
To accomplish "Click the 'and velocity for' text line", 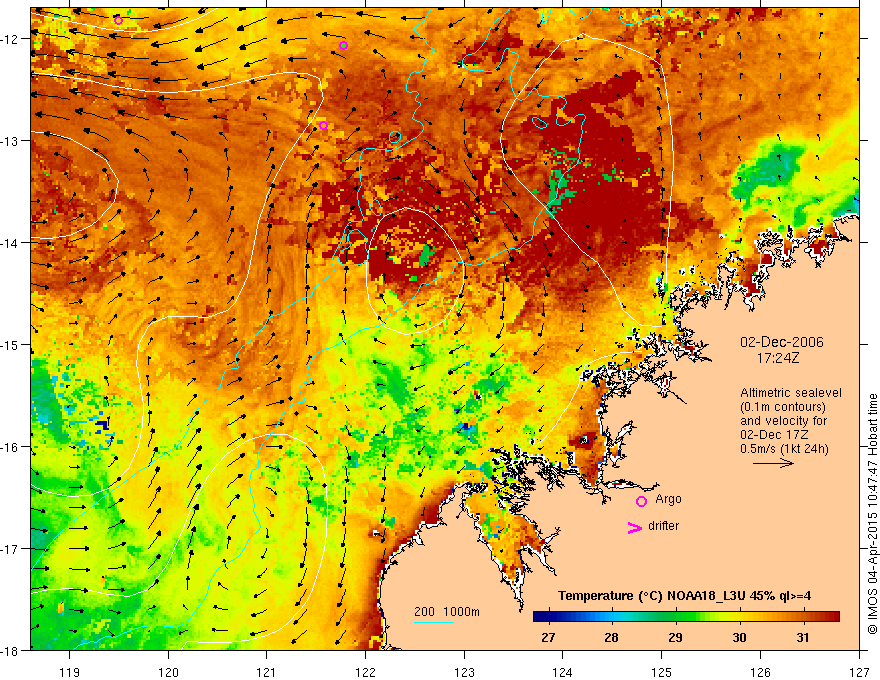I will point(783,421).
